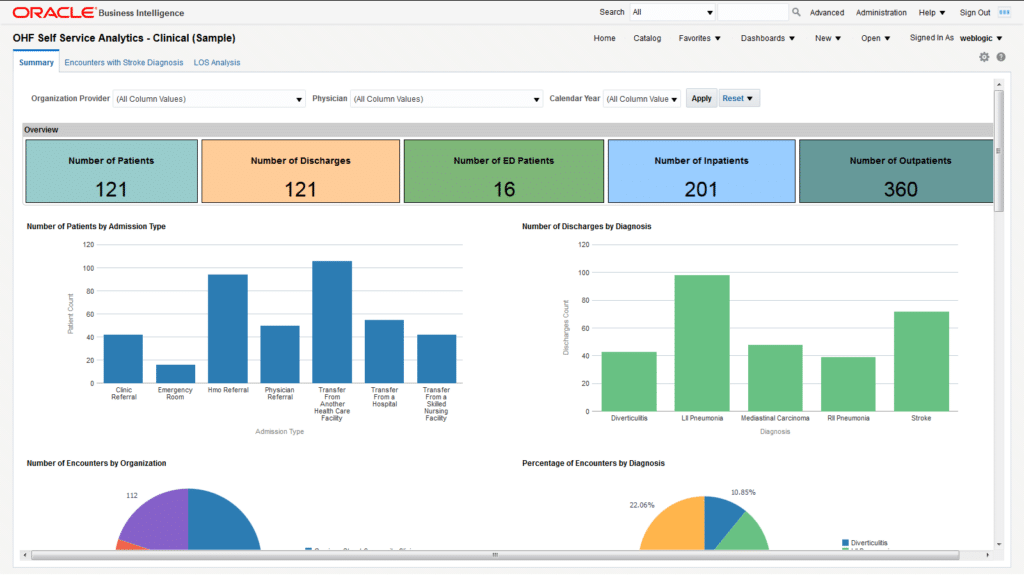Click the dashboard help question mark icon
The height and width of the screenshot is (576, 1024).
(1000, 57)
